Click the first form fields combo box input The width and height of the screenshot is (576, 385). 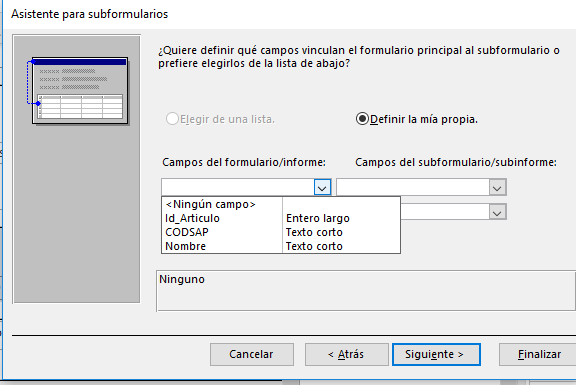tap(238, 188)
